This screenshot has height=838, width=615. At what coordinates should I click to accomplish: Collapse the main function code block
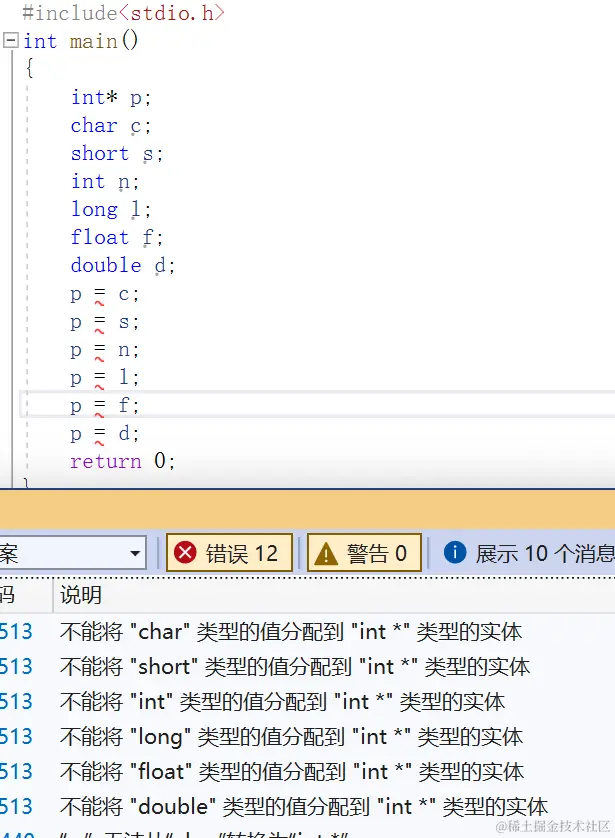11,40
